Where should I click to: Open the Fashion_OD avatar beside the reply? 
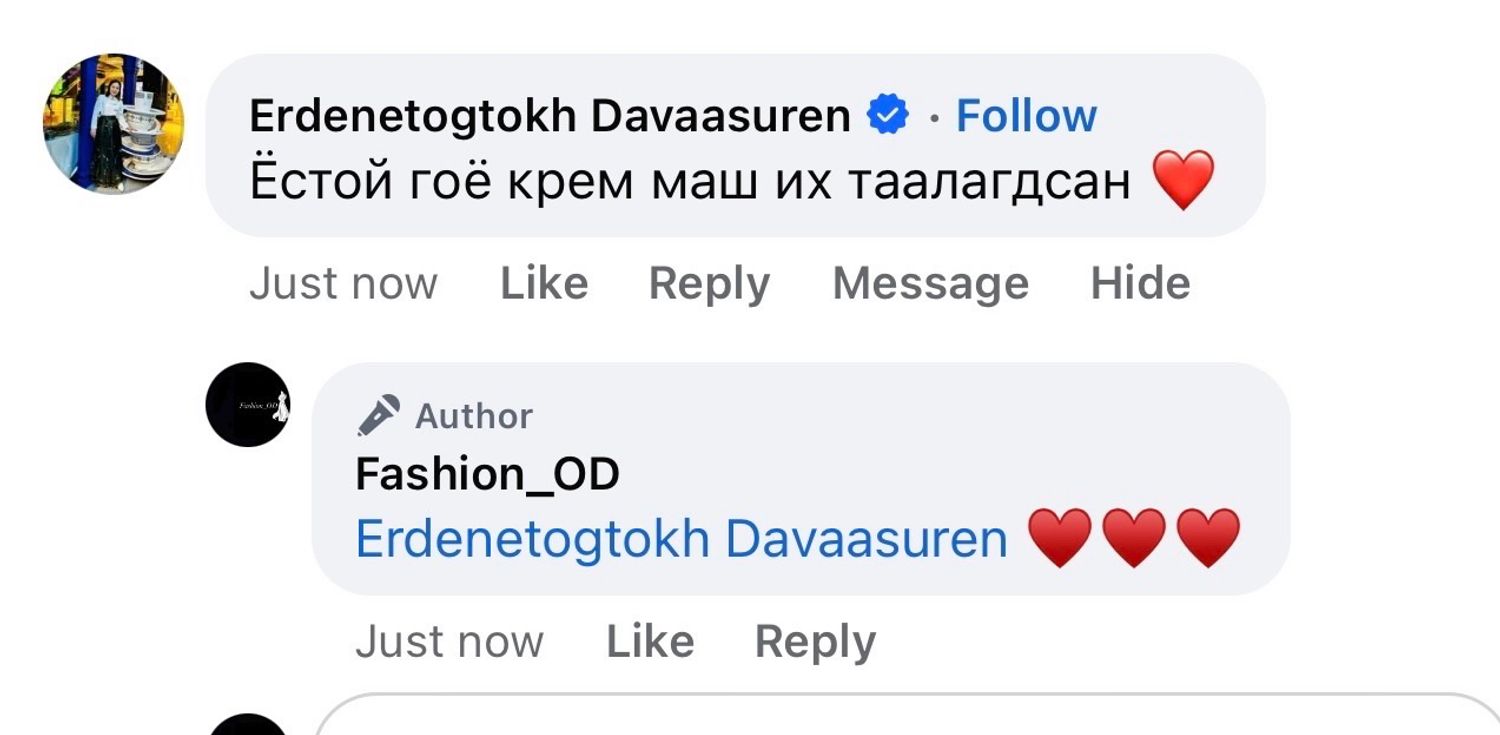(248, 405)
